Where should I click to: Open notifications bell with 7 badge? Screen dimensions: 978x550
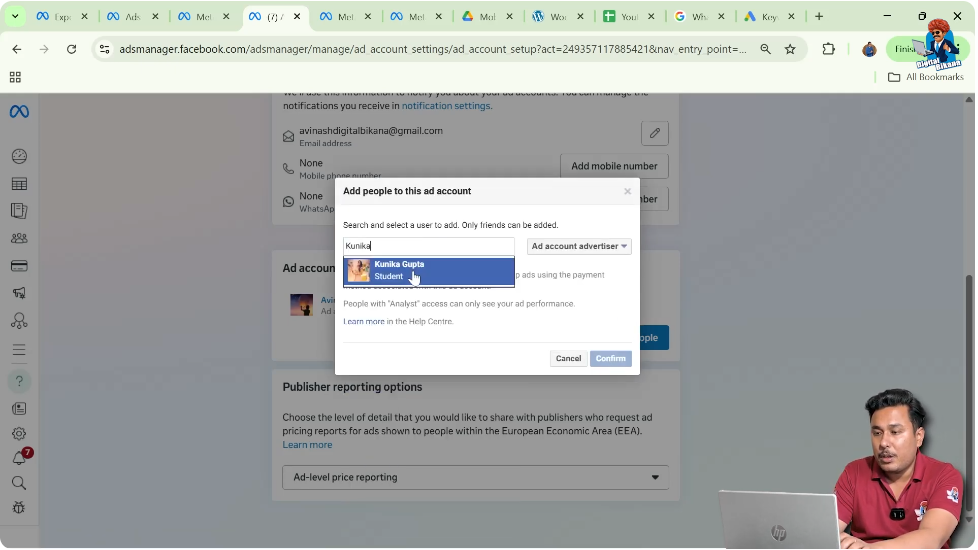(x=21, y=458)
